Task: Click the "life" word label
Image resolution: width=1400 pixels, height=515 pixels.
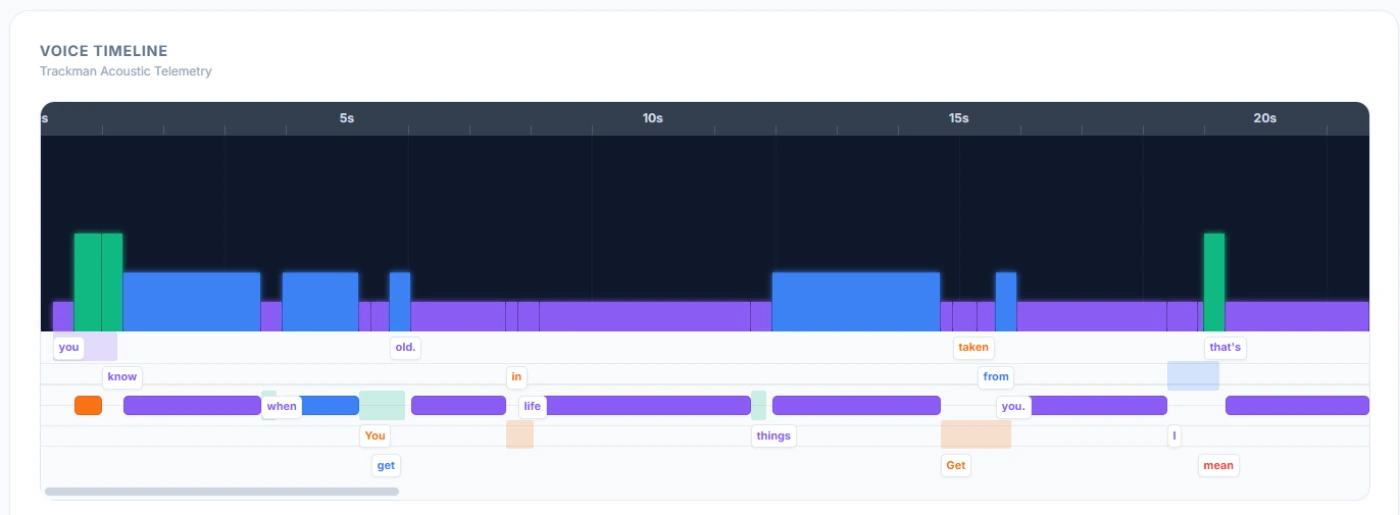Action: coord(532,406)
